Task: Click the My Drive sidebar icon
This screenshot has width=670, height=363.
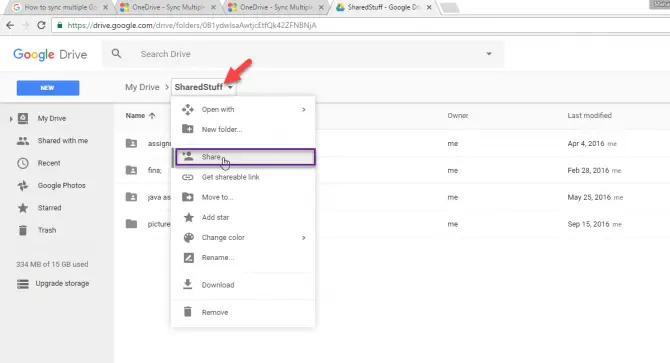Action: coord(23,118)
